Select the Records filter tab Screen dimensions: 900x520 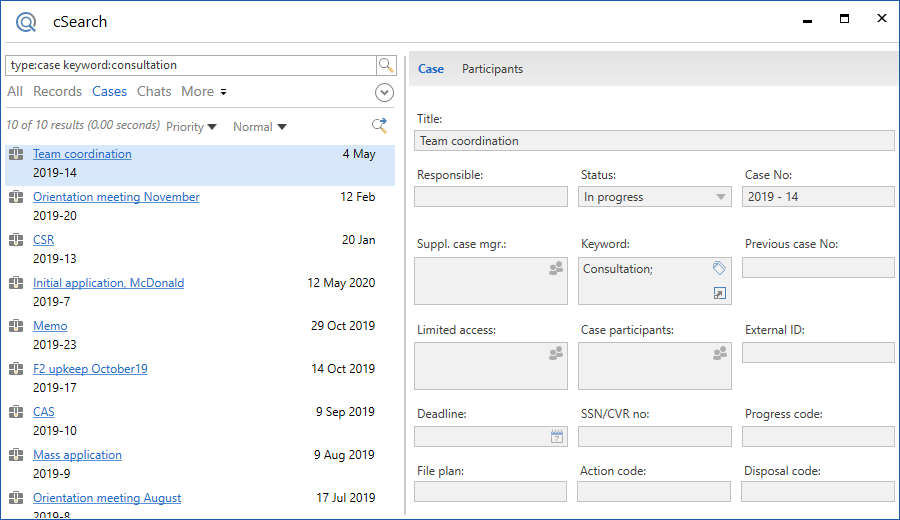tap(57, 92)
